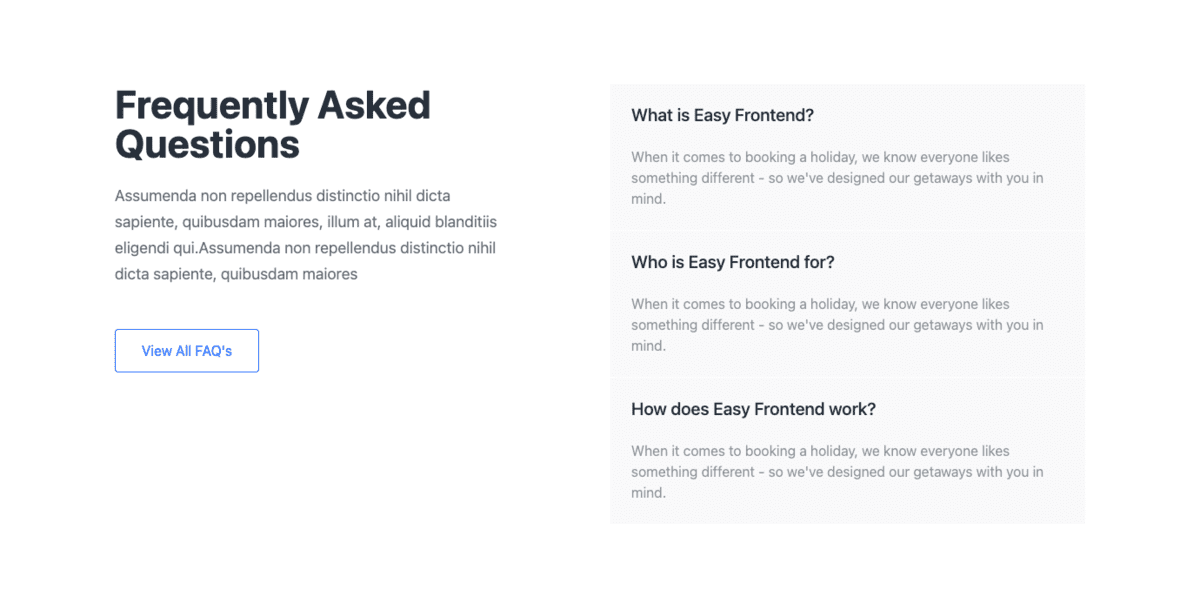
Task: Select the answer text under 'What is Easy Frontend?'
Action: tap(837, 178)
